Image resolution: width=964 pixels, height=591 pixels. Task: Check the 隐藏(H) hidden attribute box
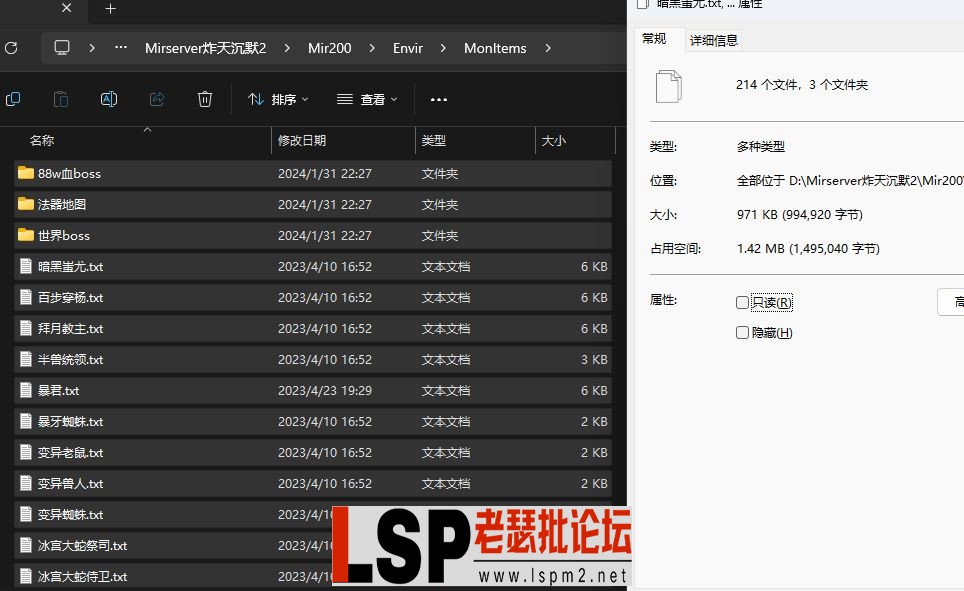[x=743, y=333]
